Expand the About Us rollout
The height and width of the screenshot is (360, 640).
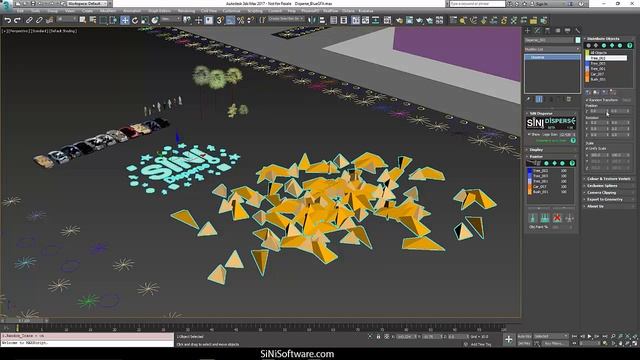(x=609, y=207)
